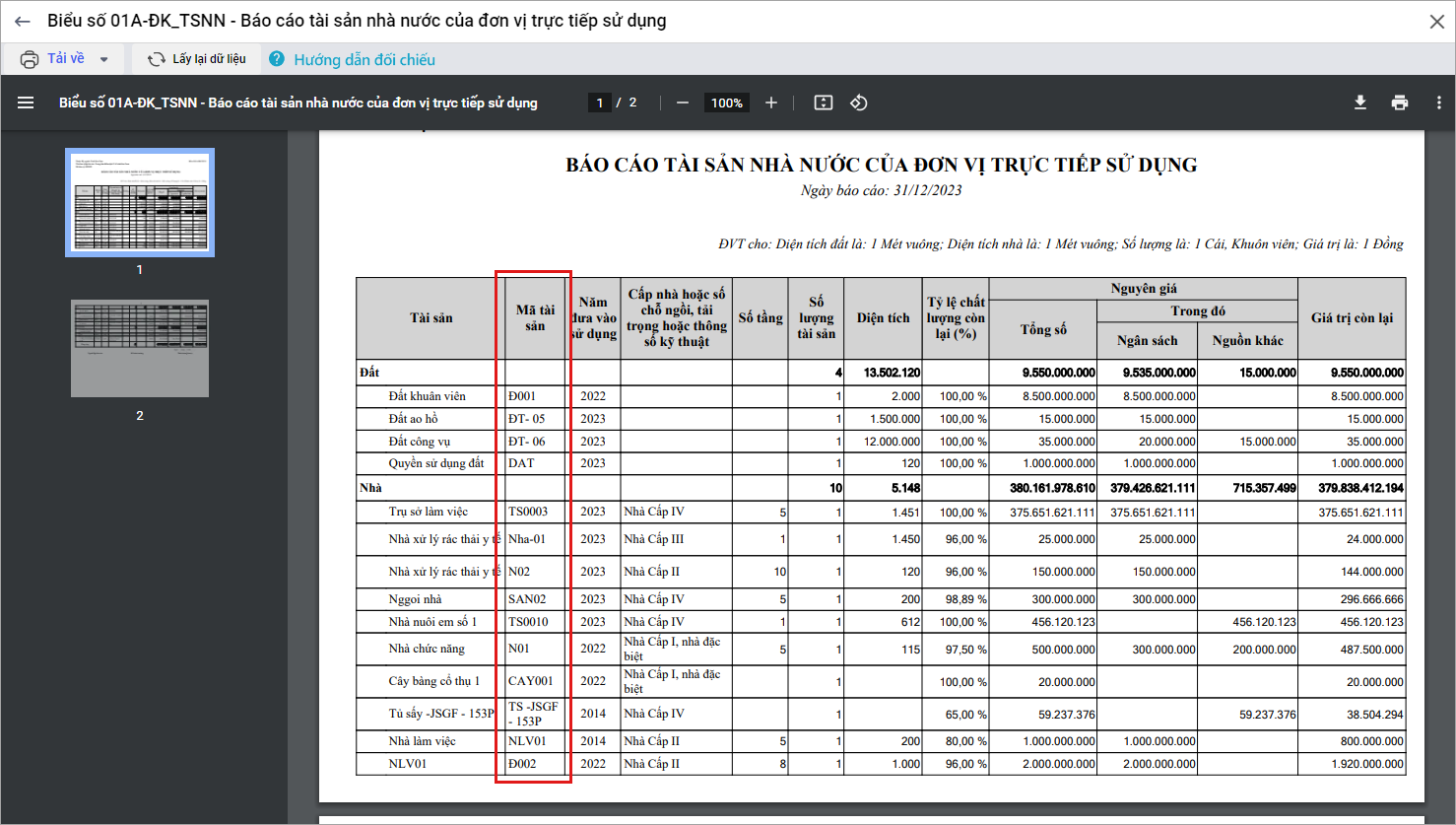
Task: Click Lấy lại dữ liệu refresh button
Action: (x=197, y=59)
